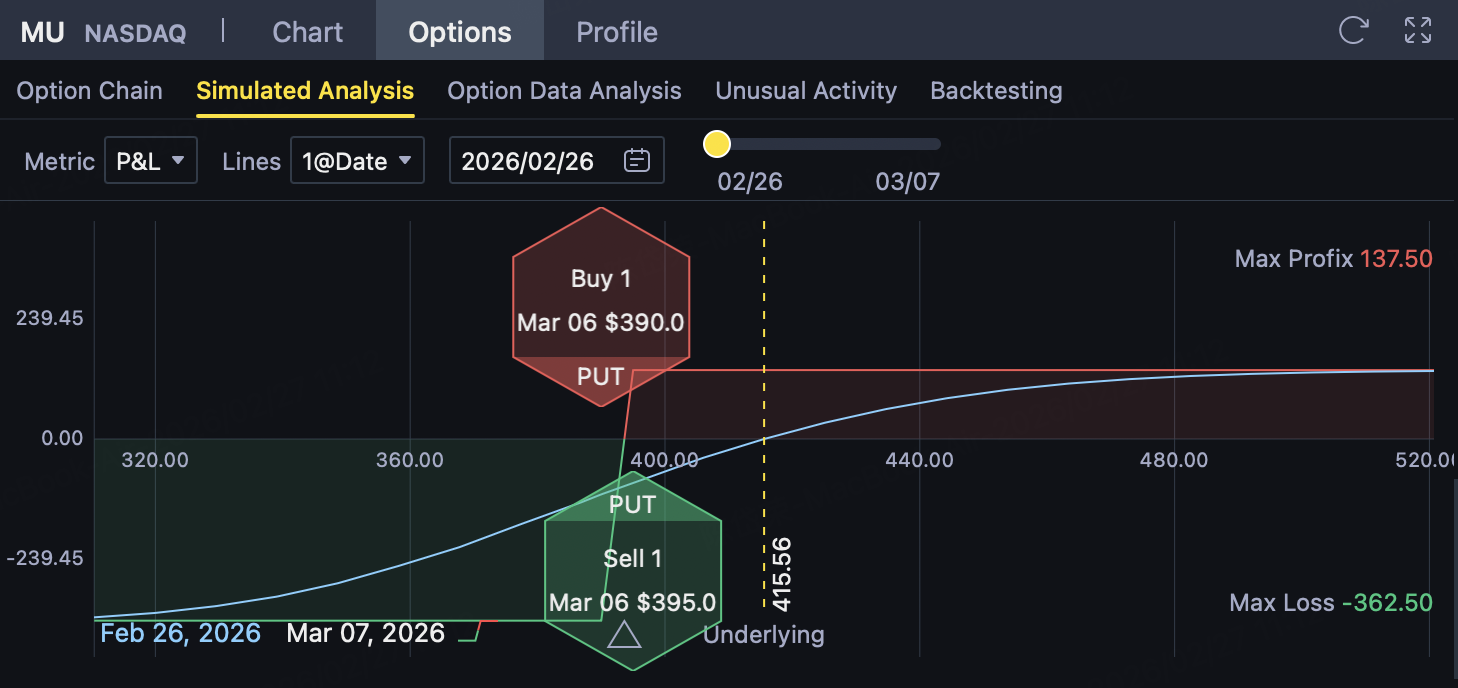The image size is (1458, 688).
Task: Click the MU ticker symbol
Action: click(43, 32)
